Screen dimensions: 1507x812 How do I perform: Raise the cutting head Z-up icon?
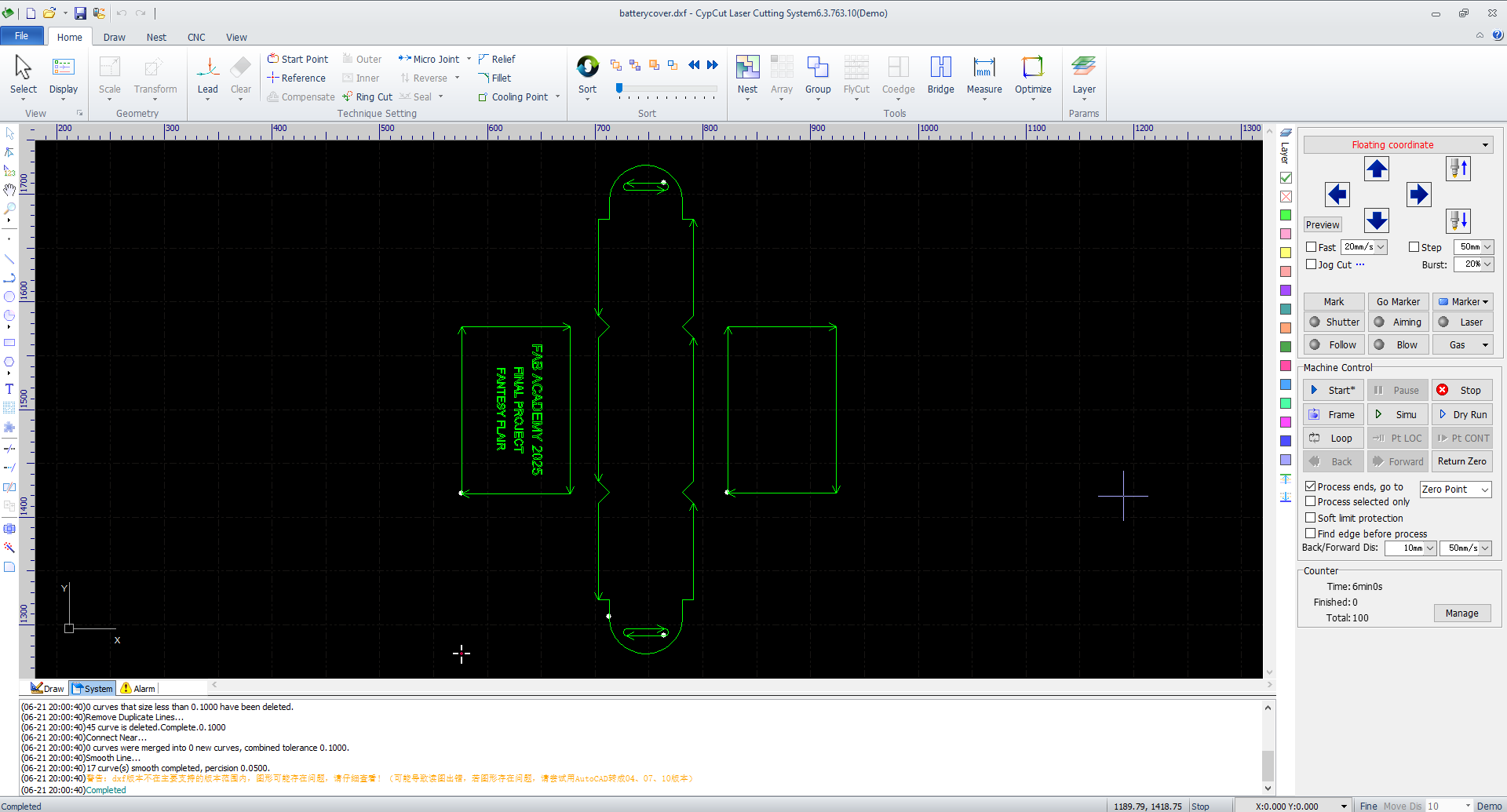point(1458,169)
